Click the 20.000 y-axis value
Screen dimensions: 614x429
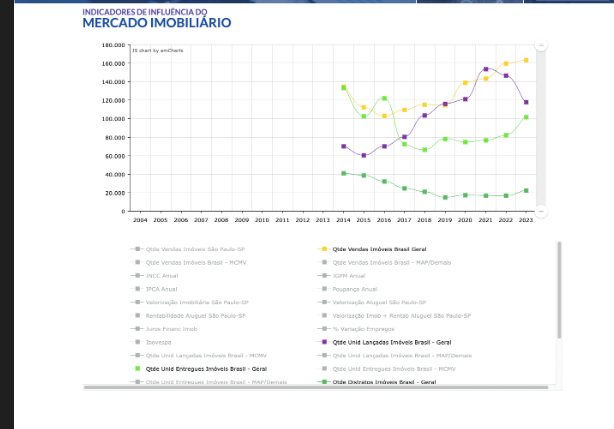click(115, 193)
